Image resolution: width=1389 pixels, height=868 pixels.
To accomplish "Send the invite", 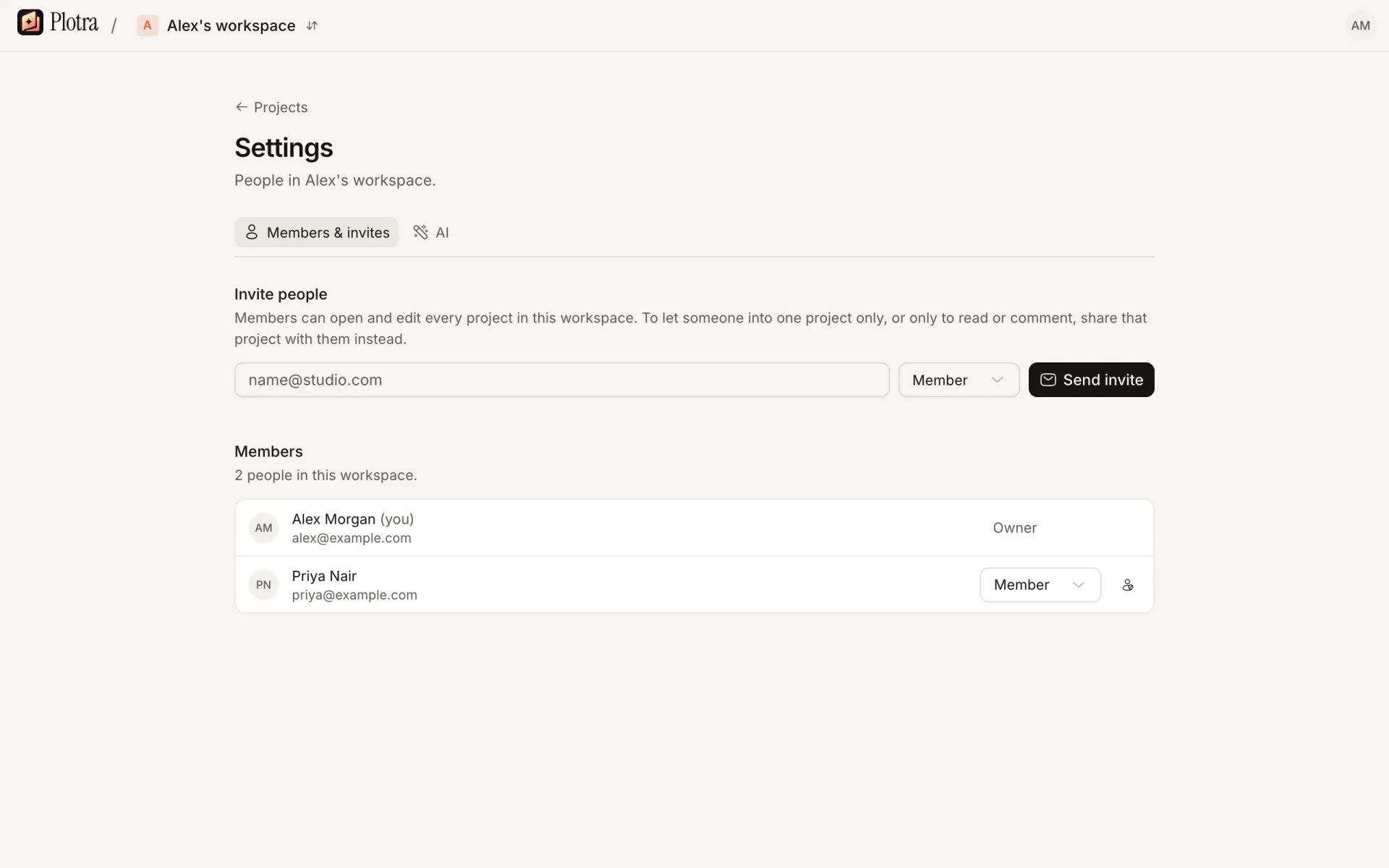I will [1091, 380].
